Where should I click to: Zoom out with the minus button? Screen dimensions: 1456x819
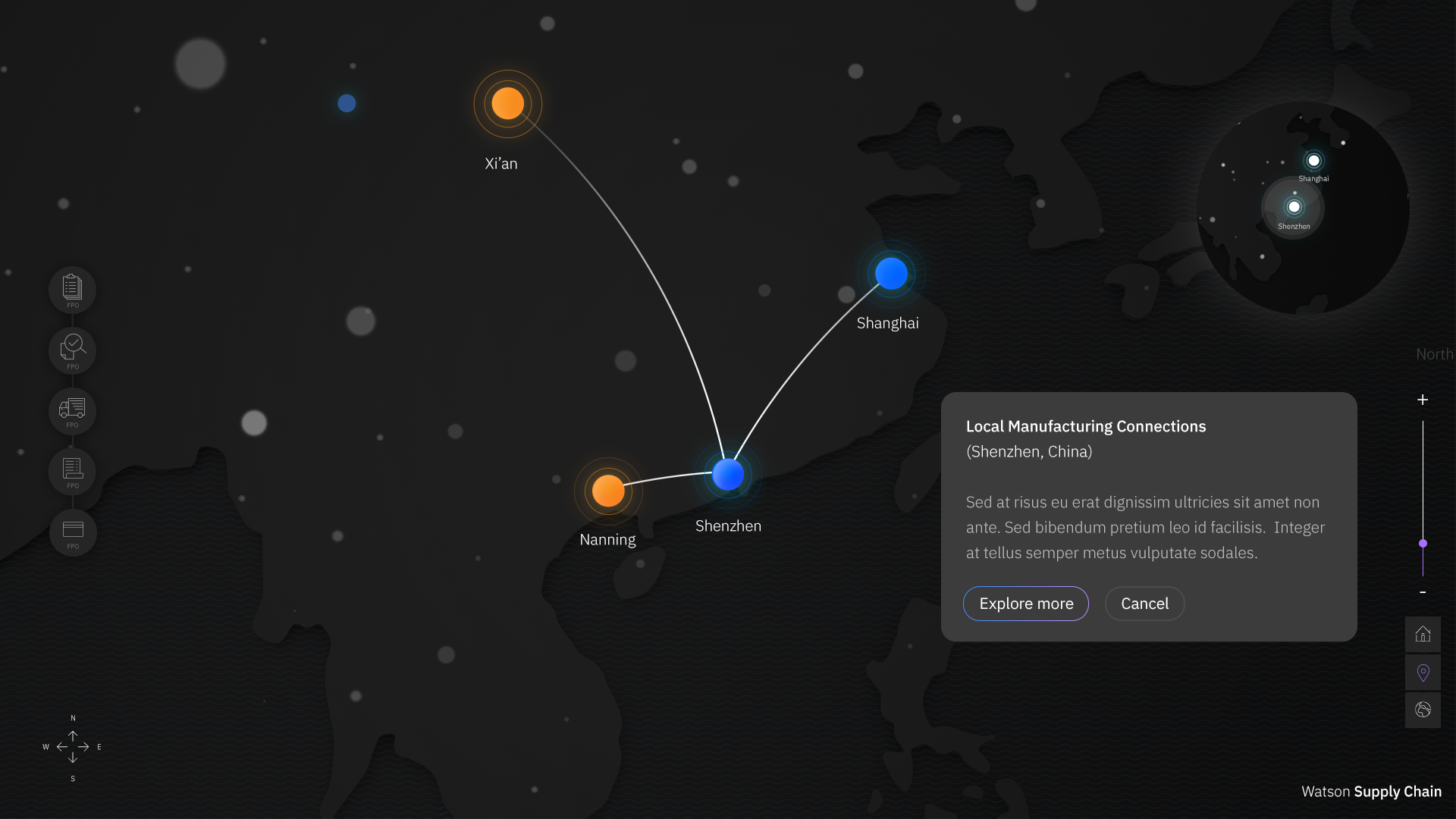click(1423, 592)
